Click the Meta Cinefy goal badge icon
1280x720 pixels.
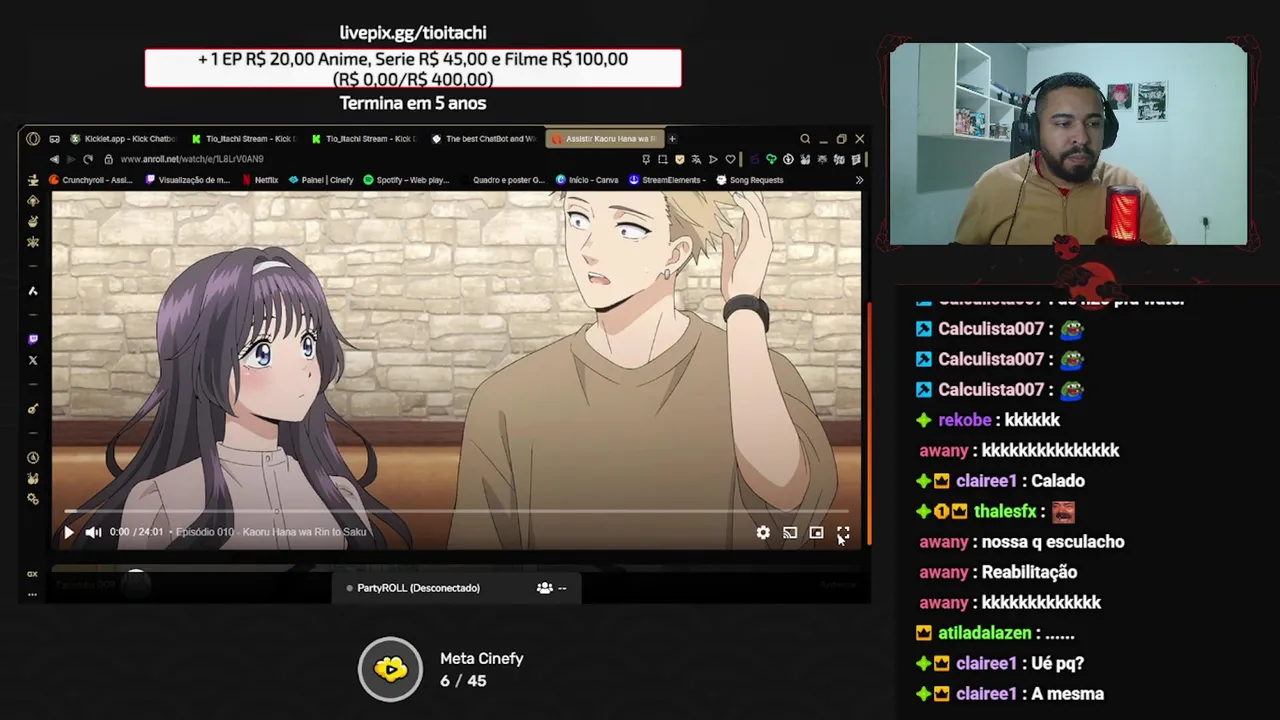coord(391,669)
